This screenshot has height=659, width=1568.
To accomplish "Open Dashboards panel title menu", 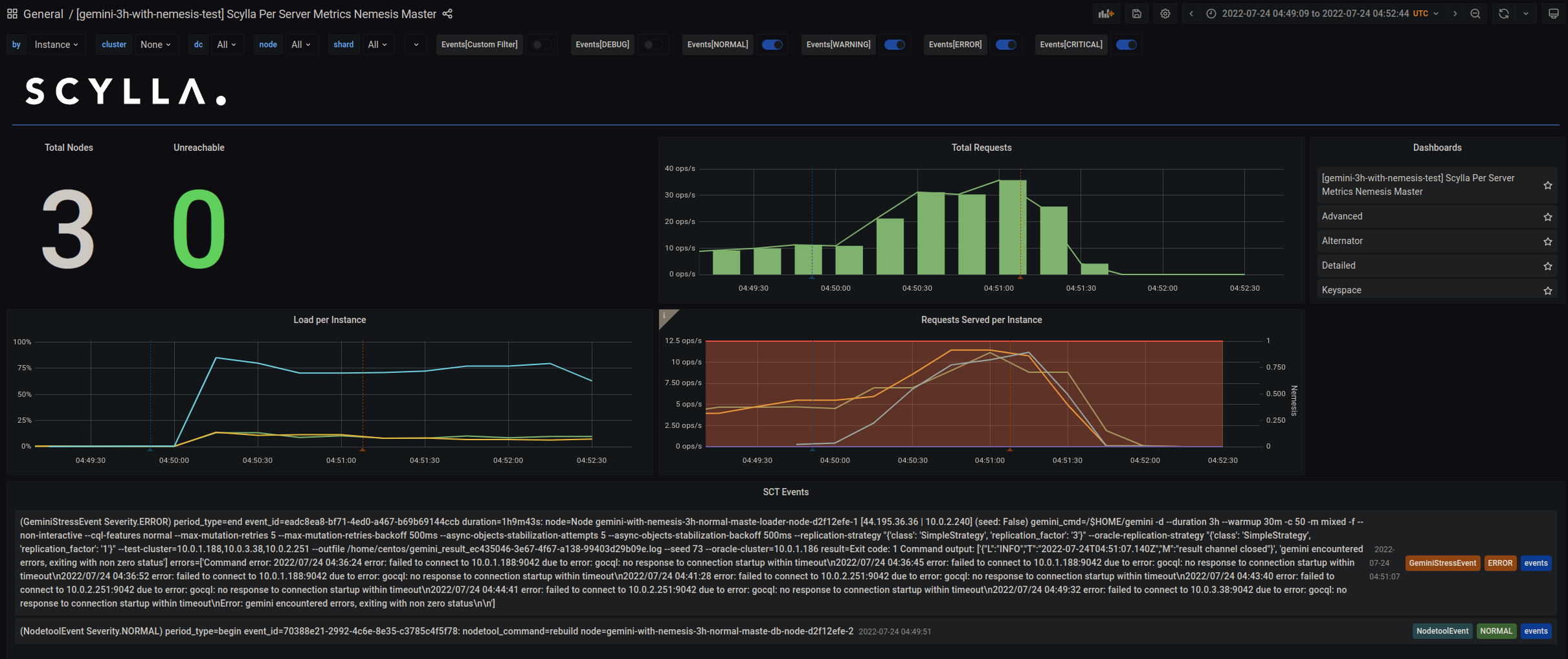I will click(1437, 148).
